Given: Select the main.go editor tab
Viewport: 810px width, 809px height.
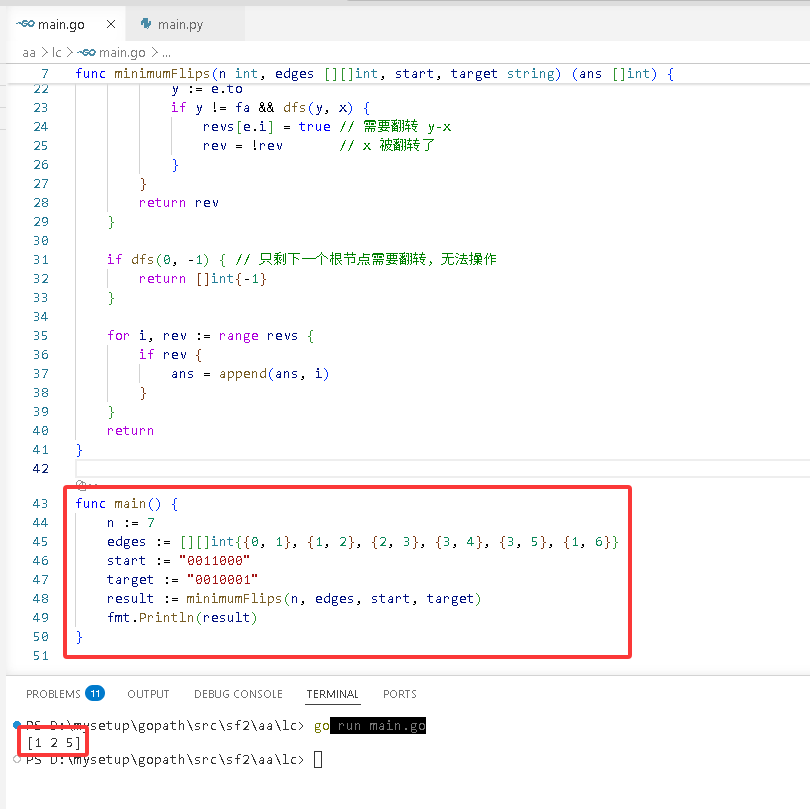Looking at the screenshot, I should coord(61,24).
